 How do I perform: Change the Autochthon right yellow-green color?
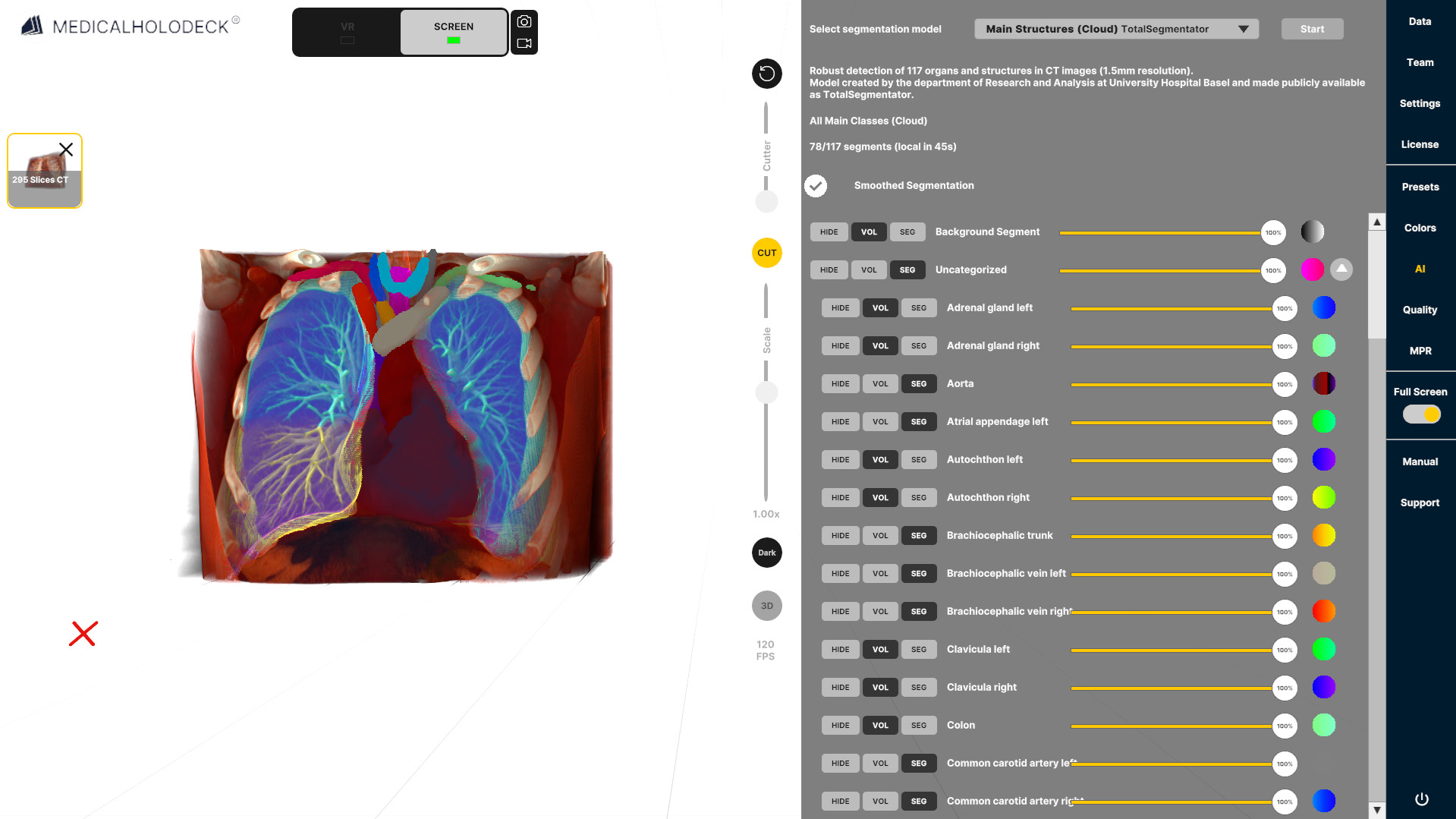point(1324,497)
